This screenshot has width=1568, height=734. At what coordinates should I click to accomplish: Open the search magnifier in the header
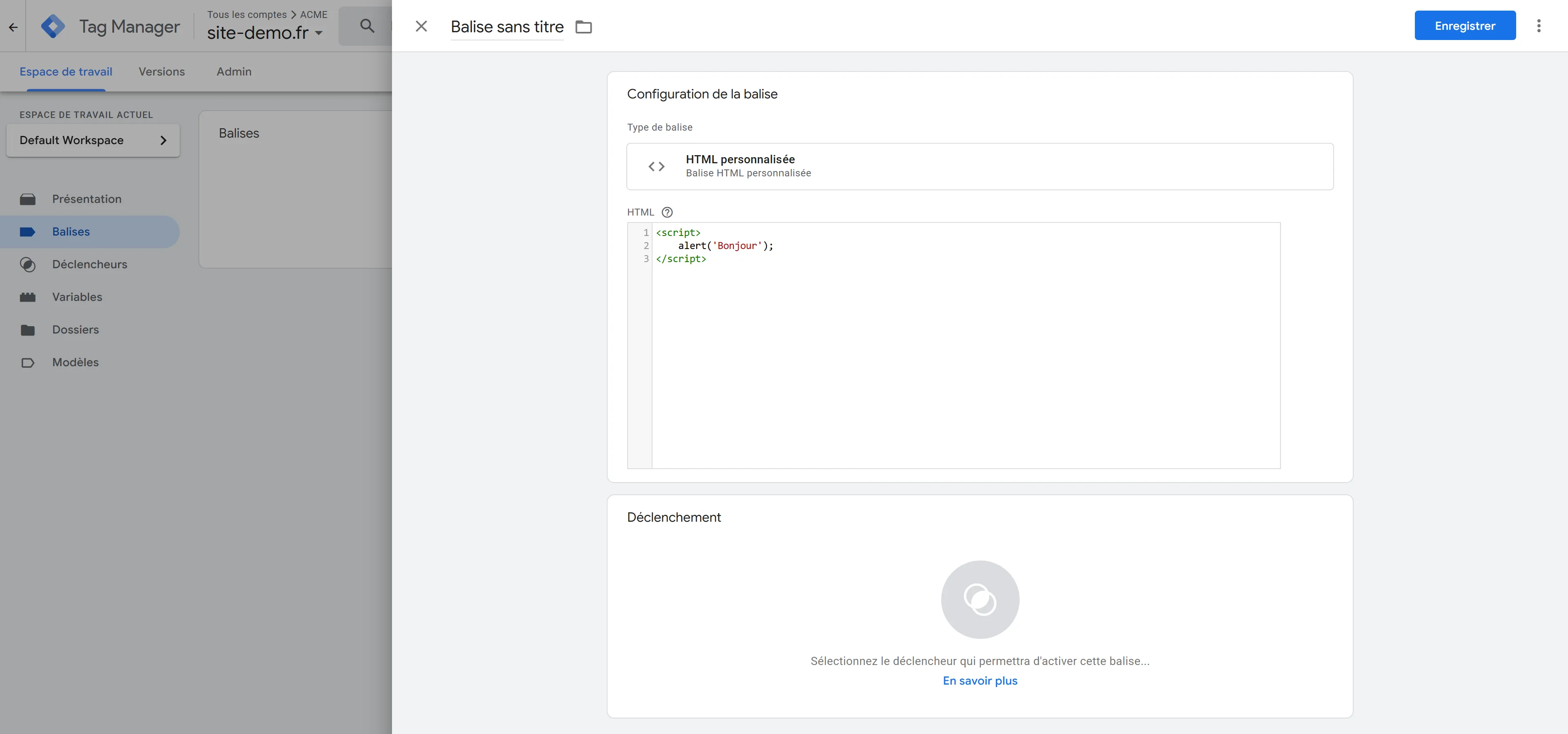click(x=367, y=26)
